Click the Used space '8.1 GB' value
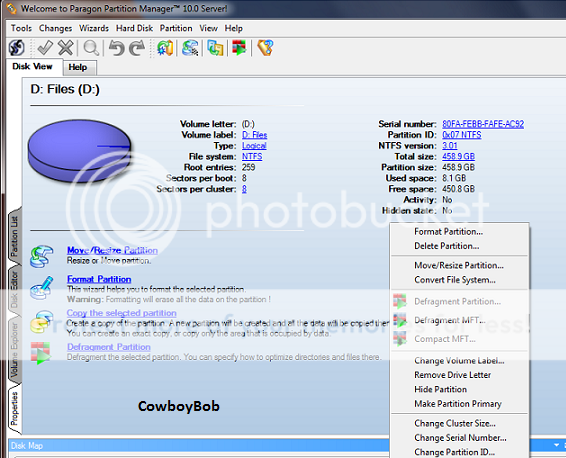This screenshot has width=566, height=458. (x=454, y=178)
